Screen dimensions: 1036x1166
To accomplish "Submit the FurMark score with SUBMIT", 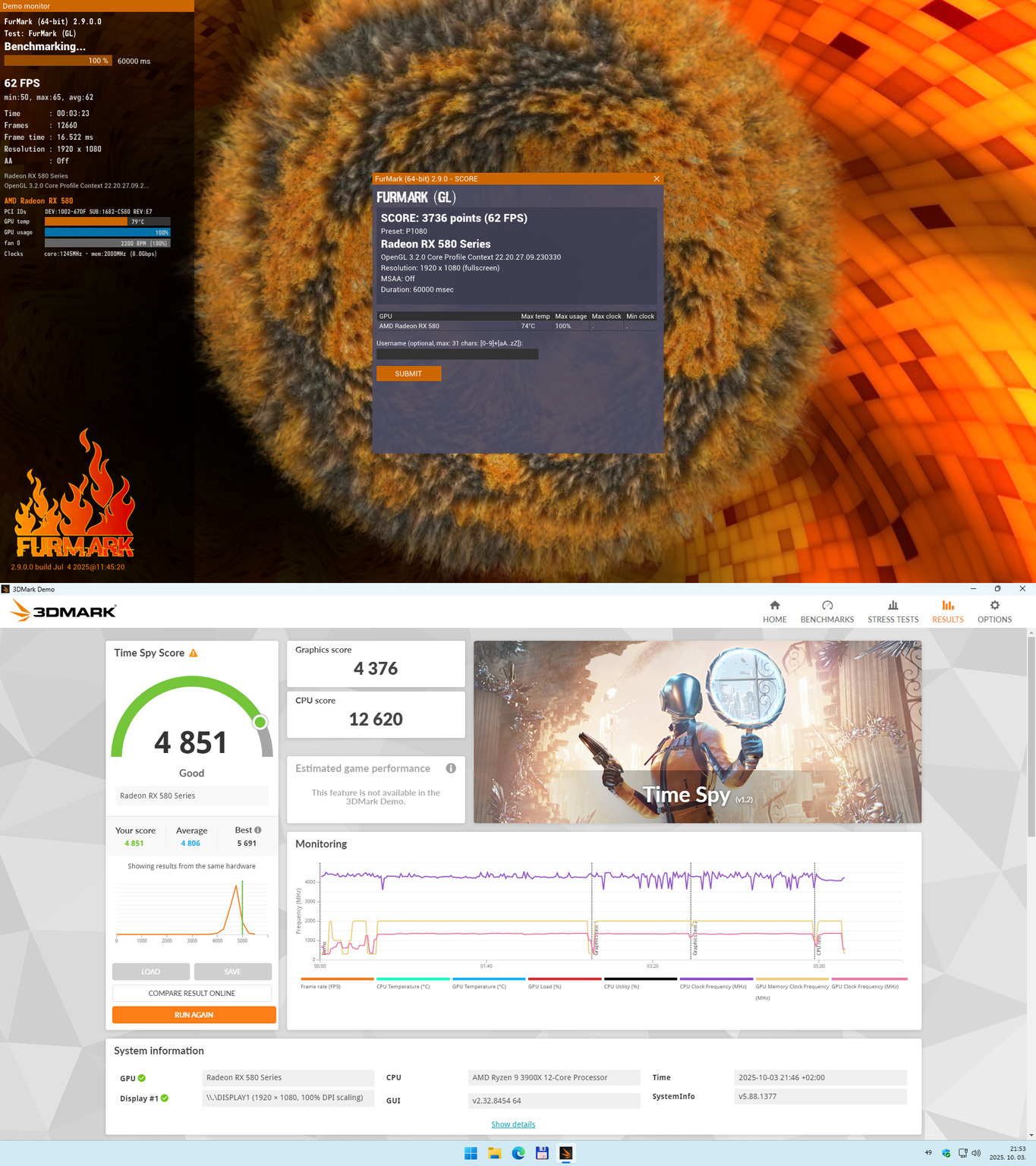I will [408, 373].
